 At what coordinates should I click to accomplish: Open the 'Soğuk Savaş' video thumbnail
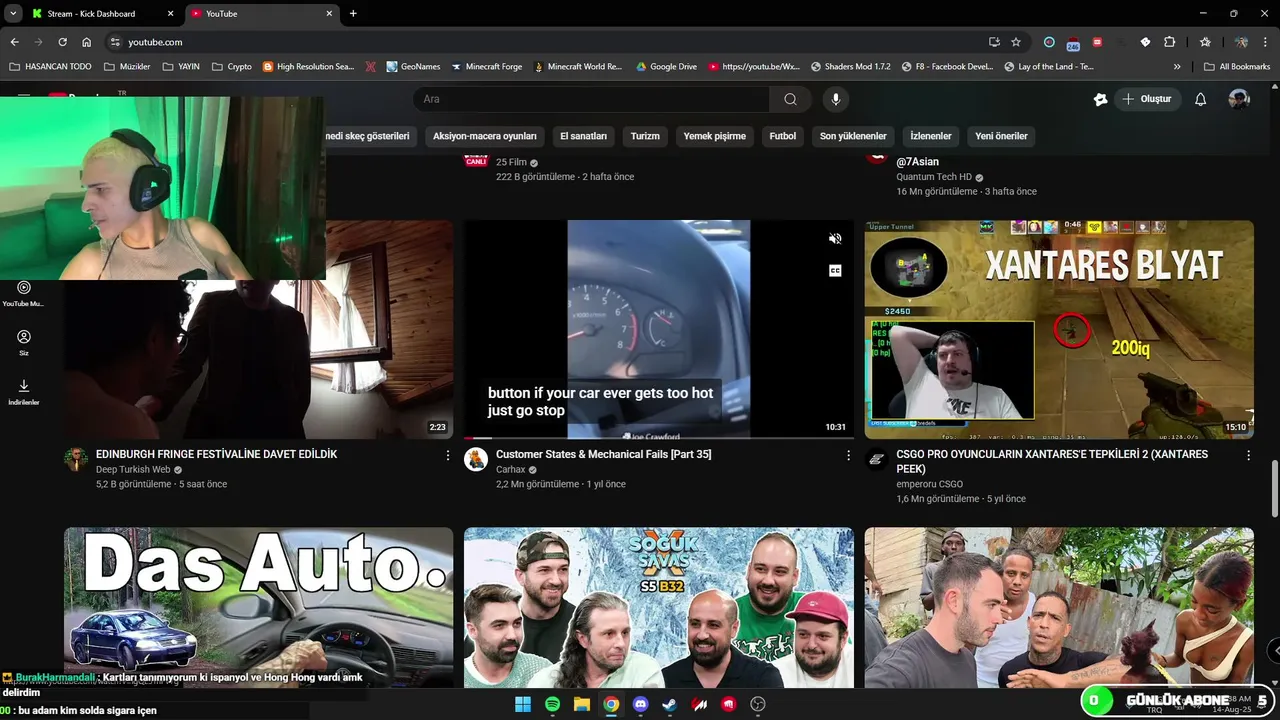tap(659, 607)
